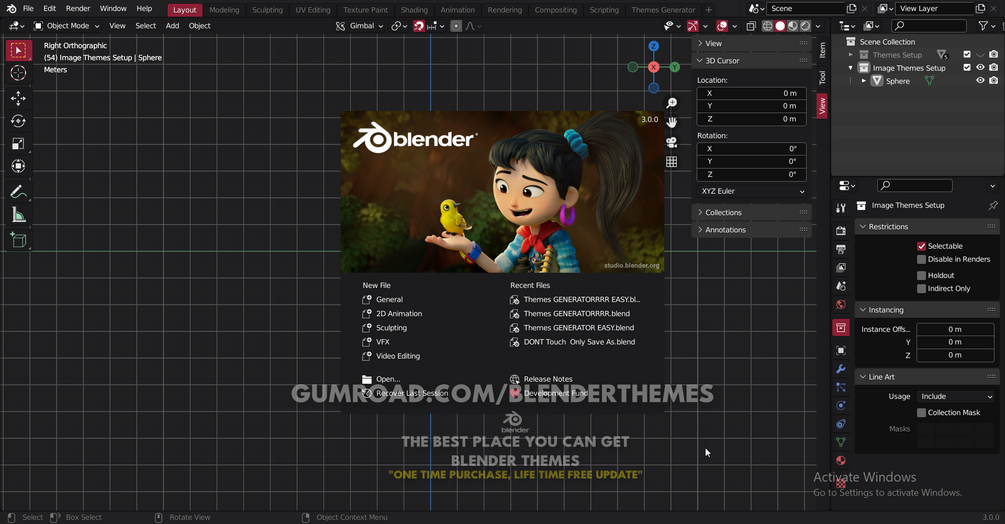
Task: Select the Rotate tool
Action: click(x=18, y=120)
